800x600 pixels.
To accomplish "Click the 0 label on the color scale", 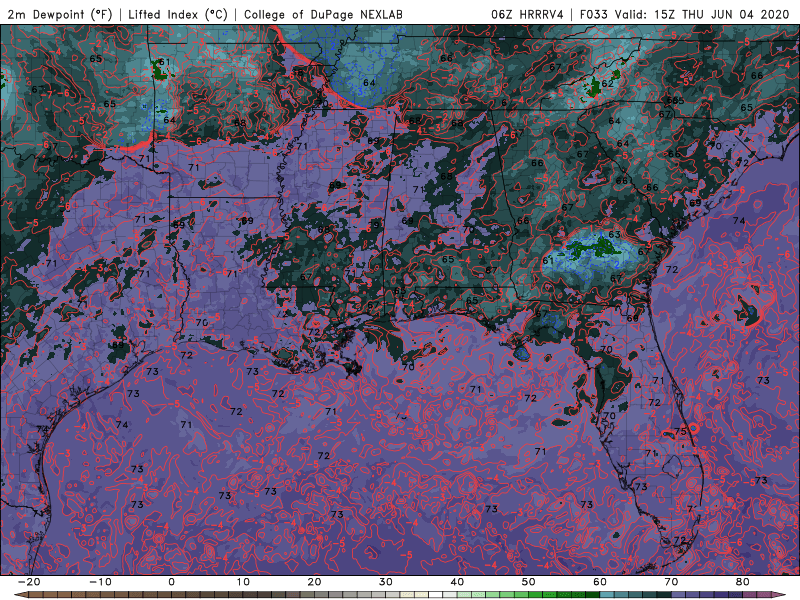I will [171, 582].
